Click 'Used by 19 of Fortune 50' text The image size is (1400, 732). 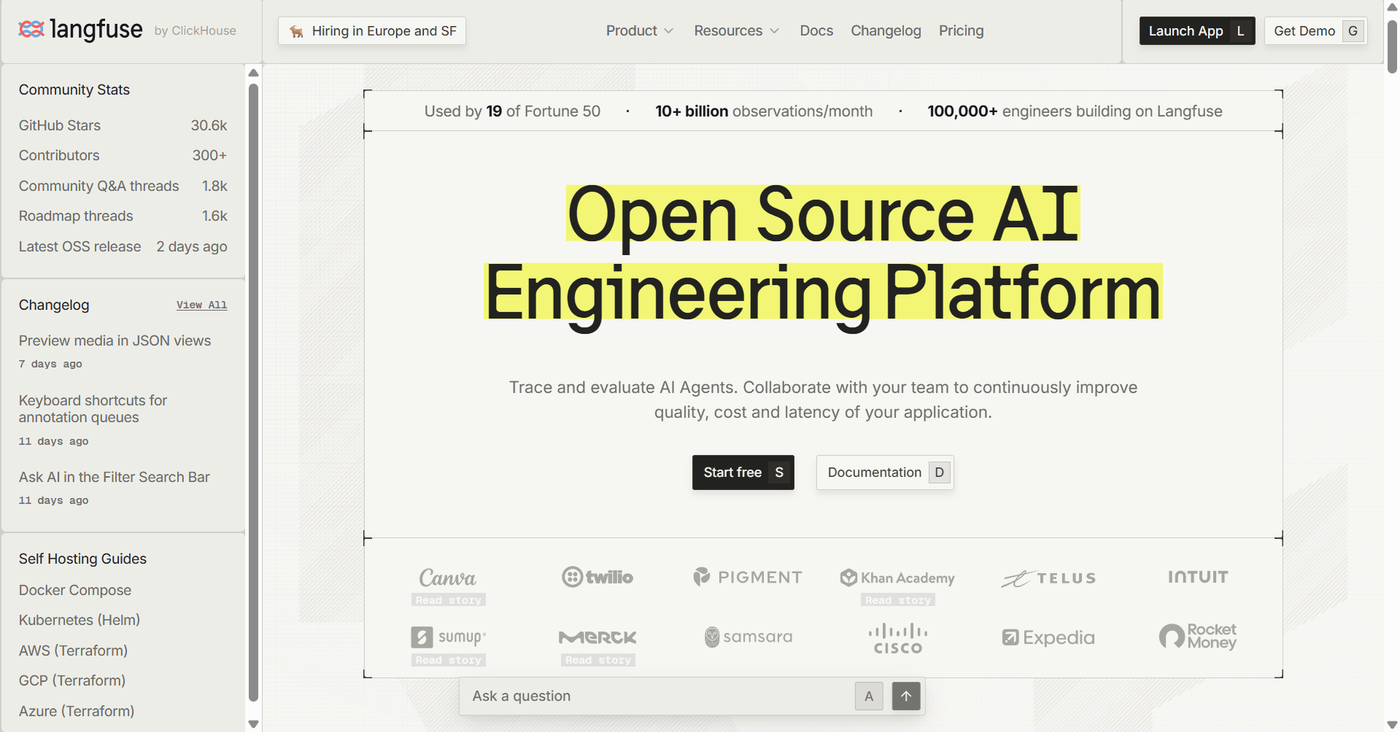pos(512,111)
